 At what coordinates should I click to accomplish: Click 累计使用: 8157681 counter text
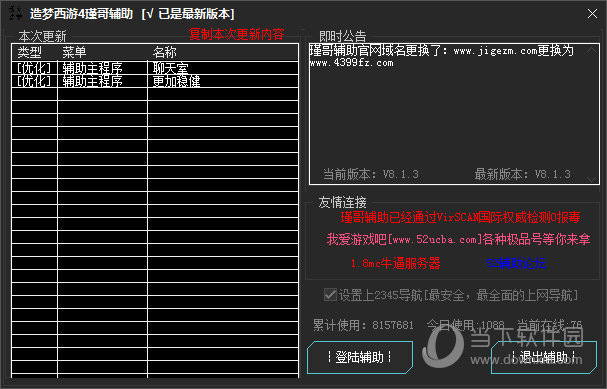click(363, 325)
